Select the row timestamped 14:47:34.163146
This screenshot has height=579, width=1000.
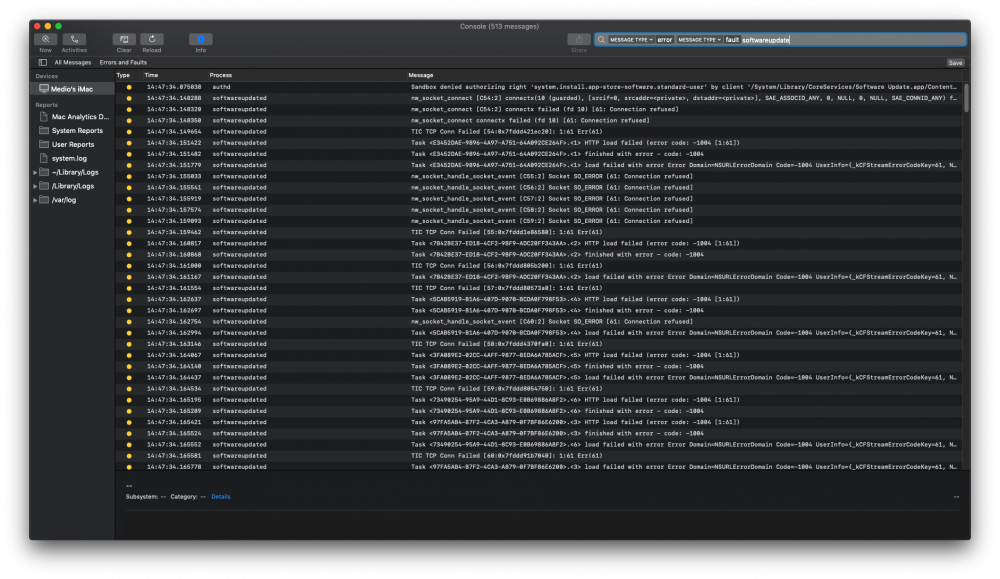coord(539,344)
